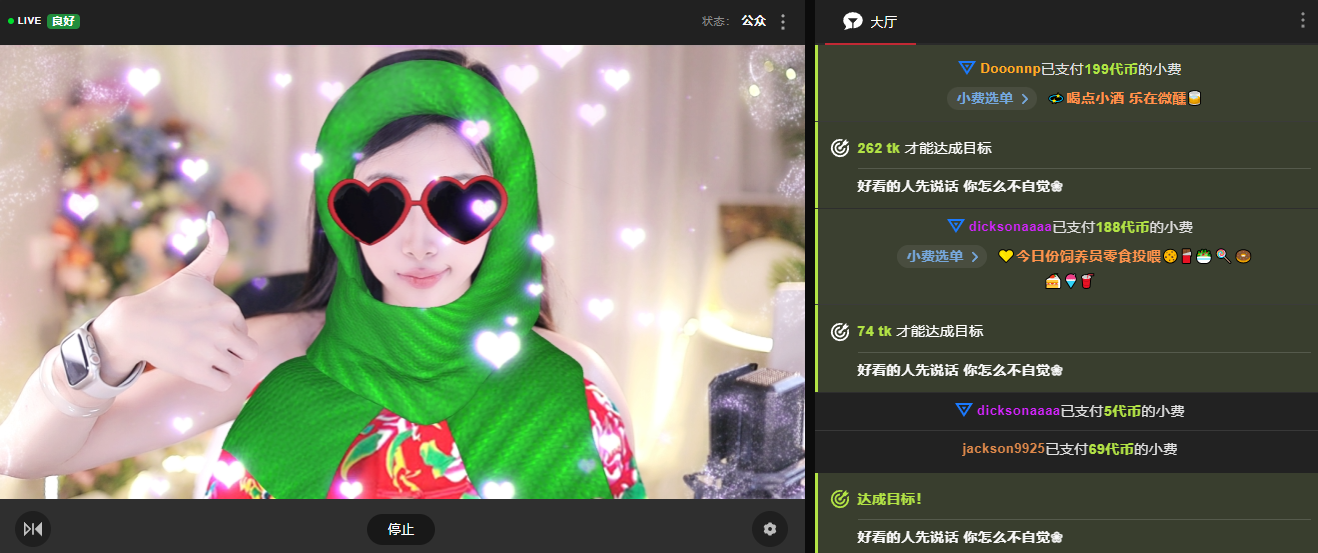Switch to the 大厅 chat tab

(869, 21)
